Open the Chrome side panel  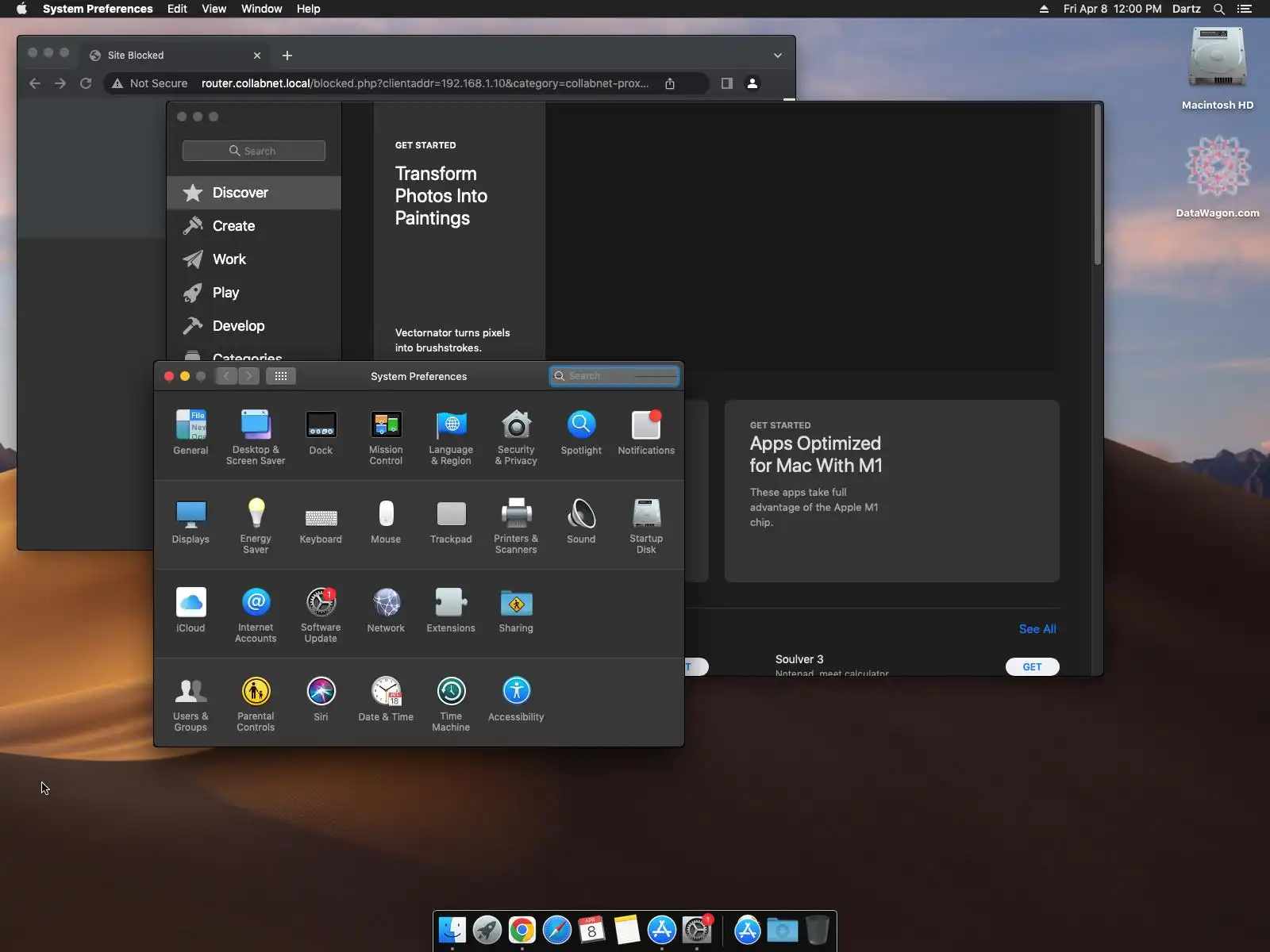[x=727, y=83]
